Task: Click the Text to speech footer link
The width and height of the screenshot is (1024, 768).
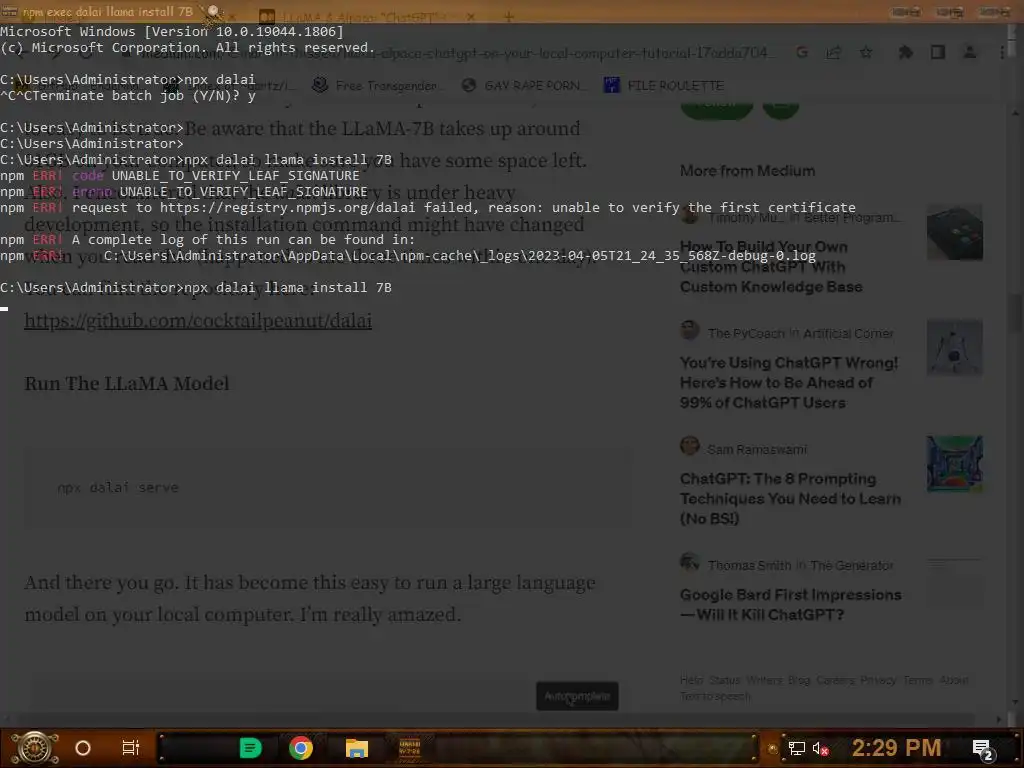Action: pos(715,696)
